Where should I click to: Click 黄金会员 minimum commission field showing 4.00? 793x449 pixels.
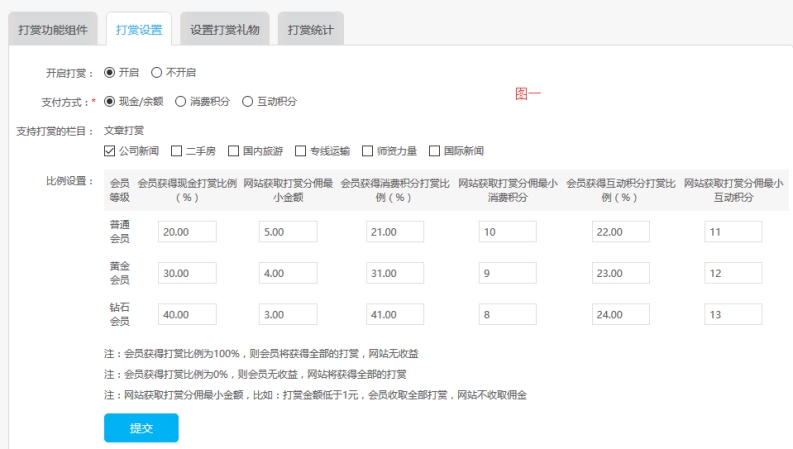coord(287,271)
